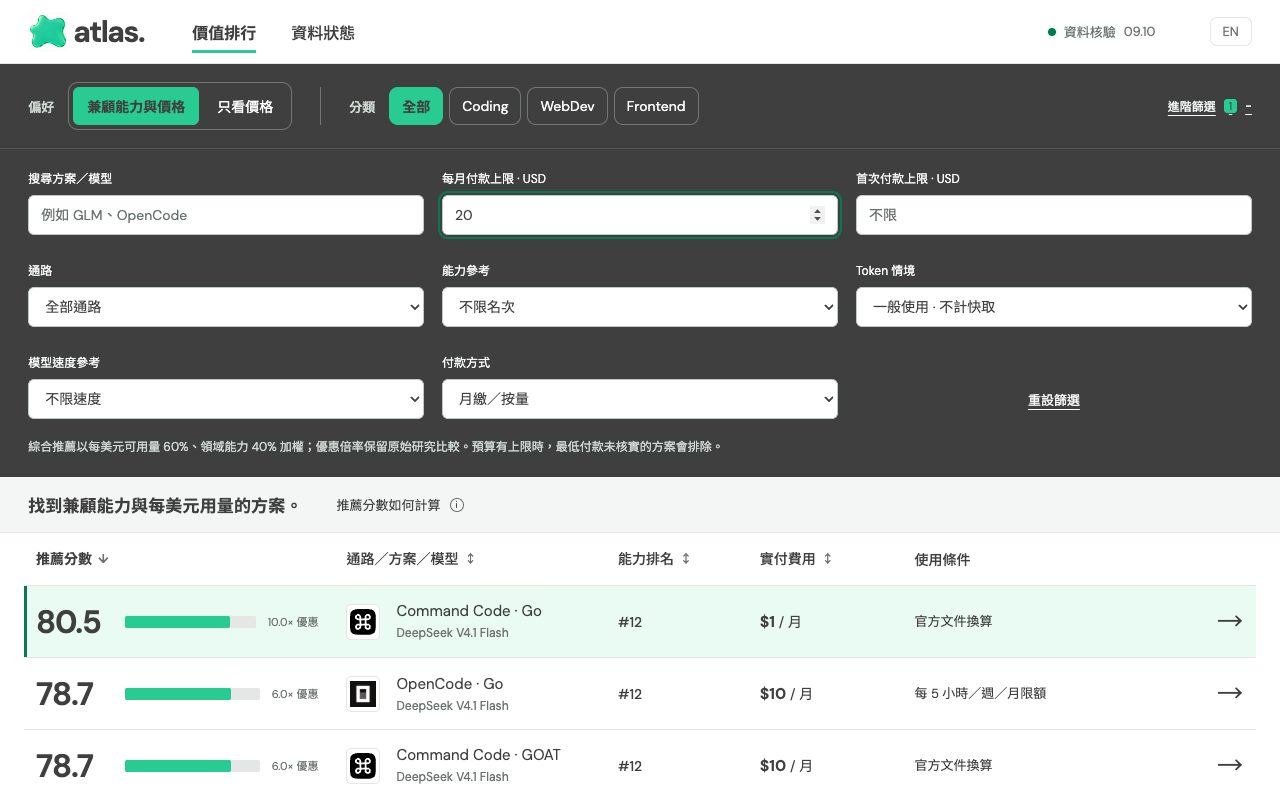Click the Command Code · GOAT plan name
The image size is (1280, 800).
[x=478, y=755]
